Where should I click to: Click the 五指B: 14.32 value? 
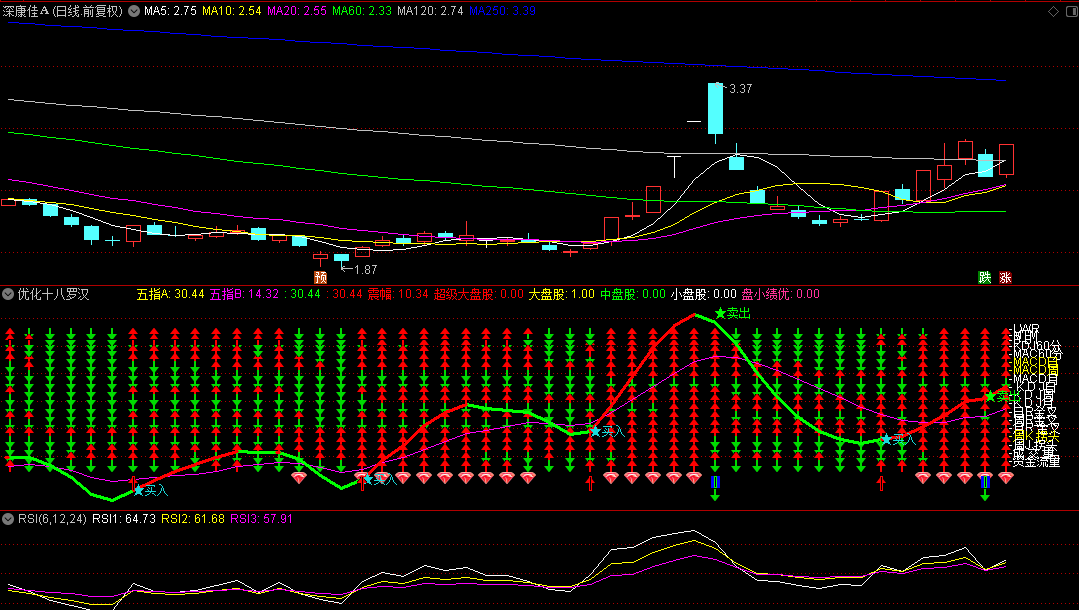[244, 294]
